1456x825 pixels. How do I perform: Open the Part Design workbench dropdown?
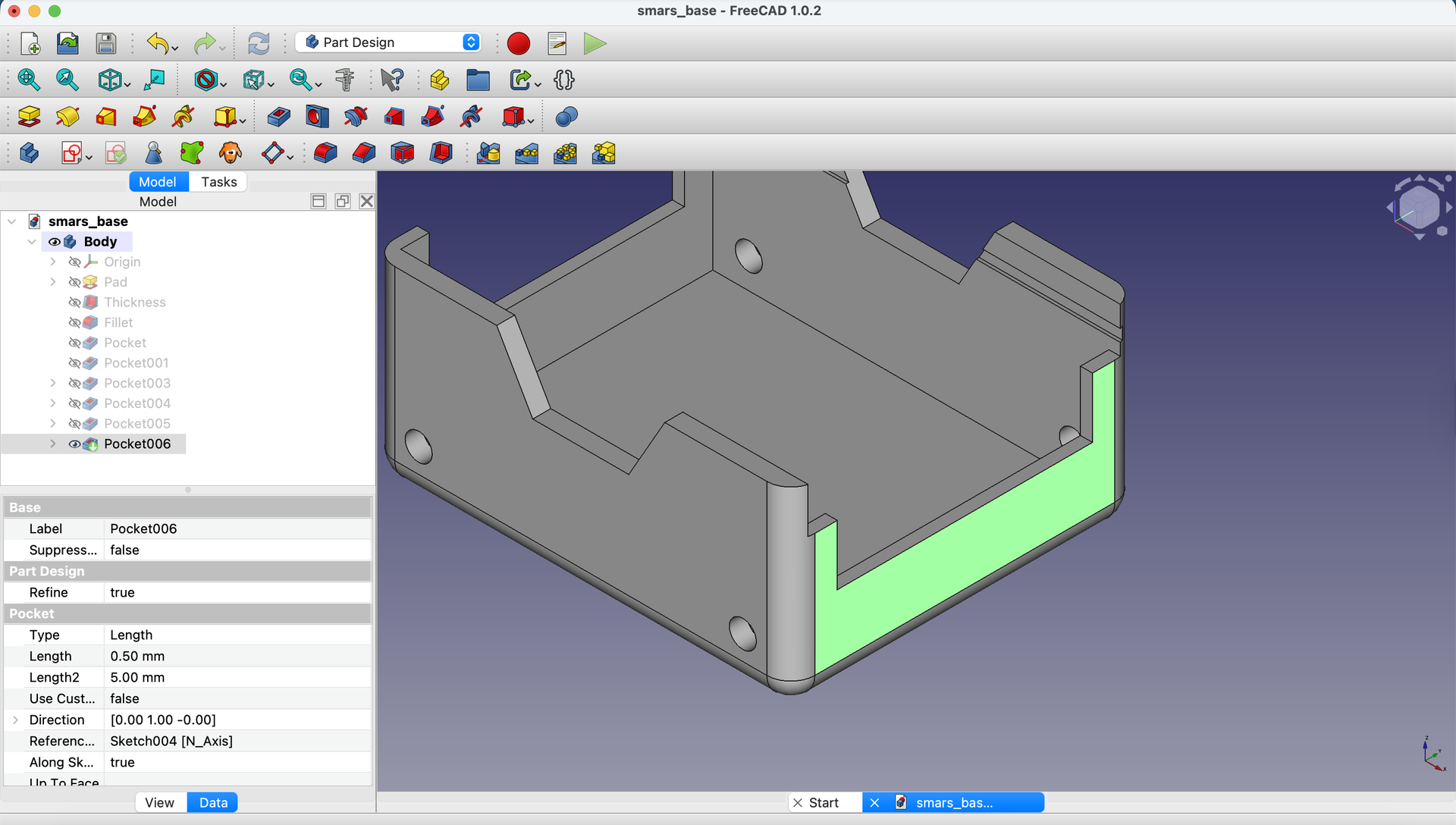[390, 42]
